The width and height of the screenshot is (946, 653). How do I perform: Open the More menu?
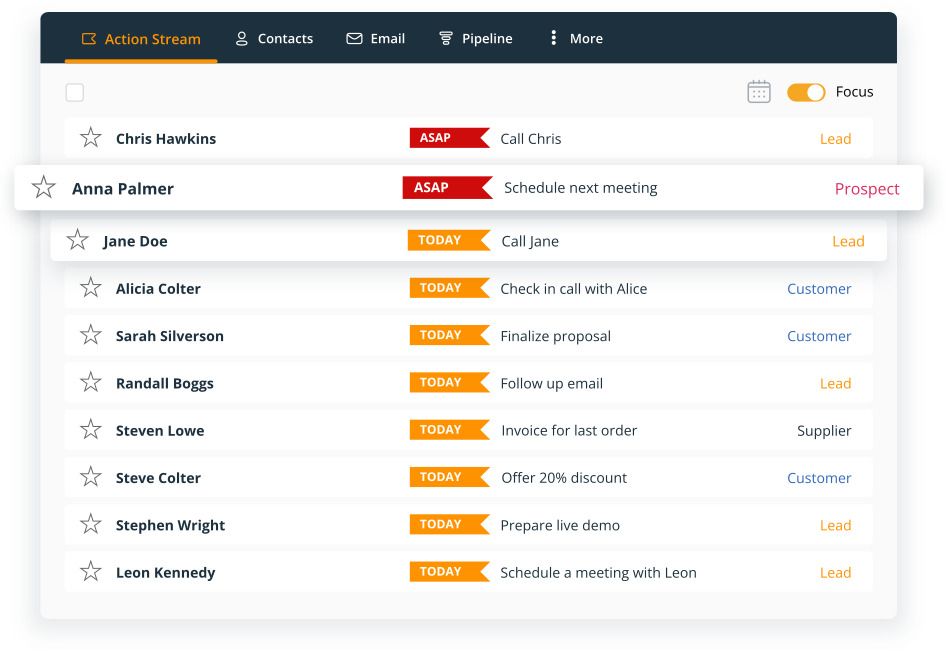(x=573, y=38)
